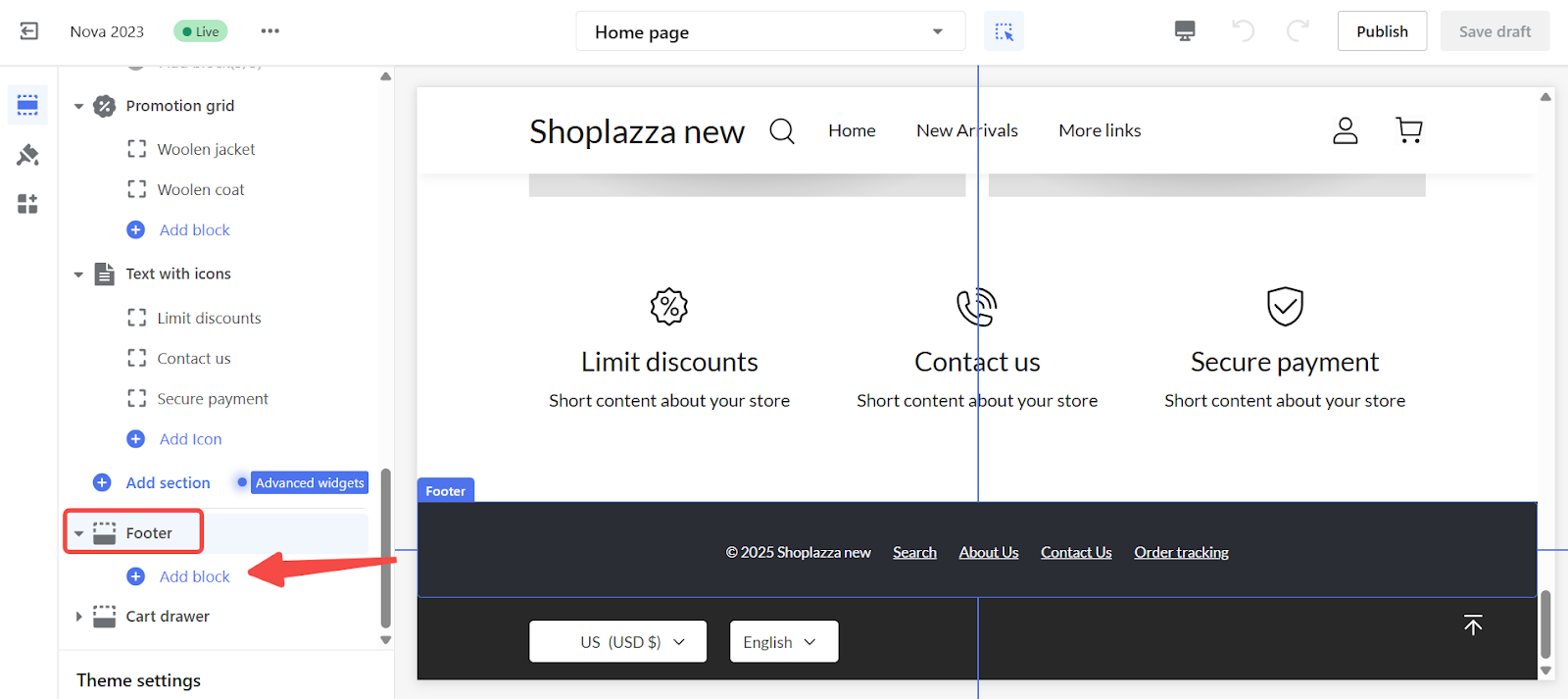1568x699 pixels.
Task: Click the discount badge icon in preview
Action: tap(669, 307)
